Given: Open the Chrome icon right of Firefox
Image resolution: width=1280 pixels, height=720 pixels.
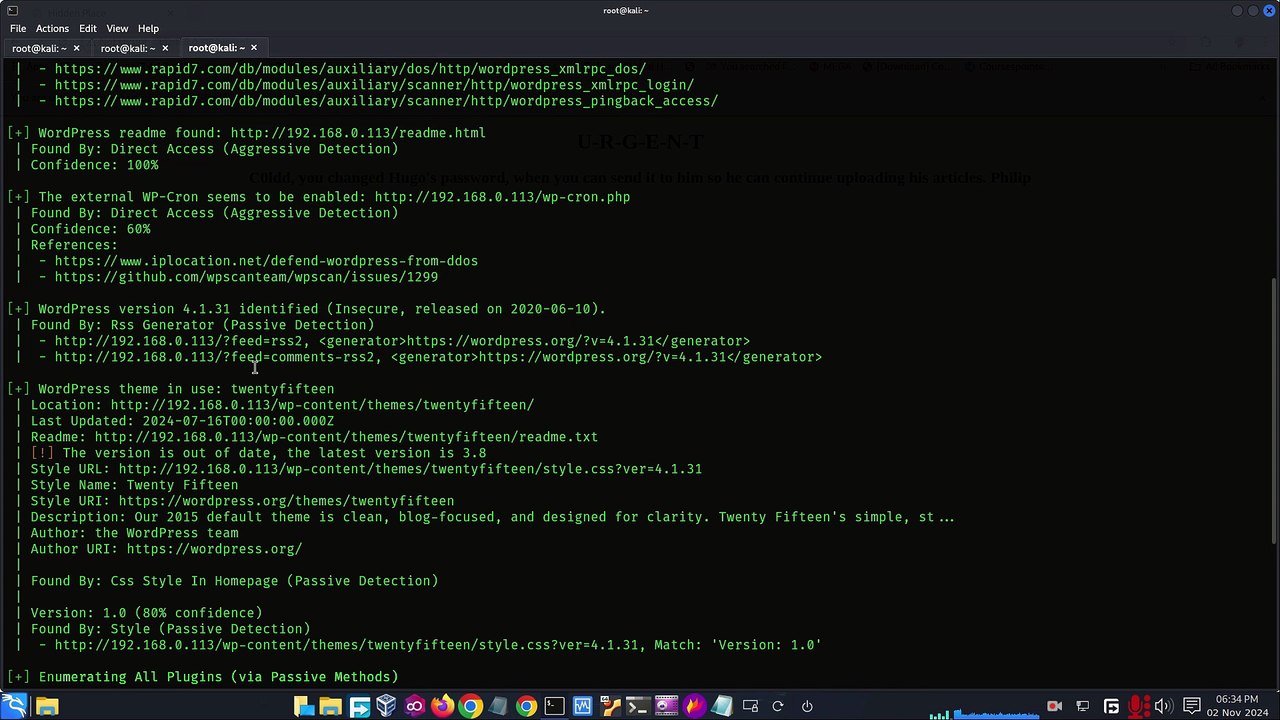Looking at the screenshot, I should click(x=470, y=706).
